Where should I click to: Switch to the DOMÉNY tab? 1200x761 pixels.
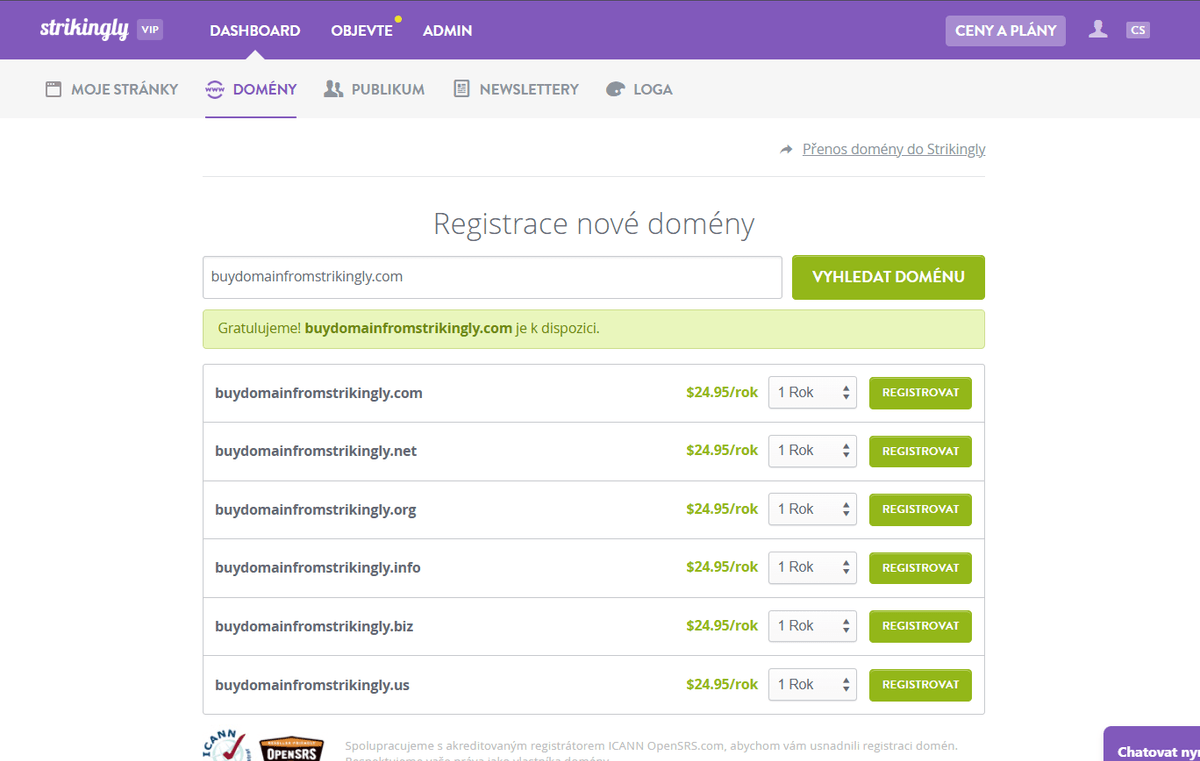pos(251,89)
